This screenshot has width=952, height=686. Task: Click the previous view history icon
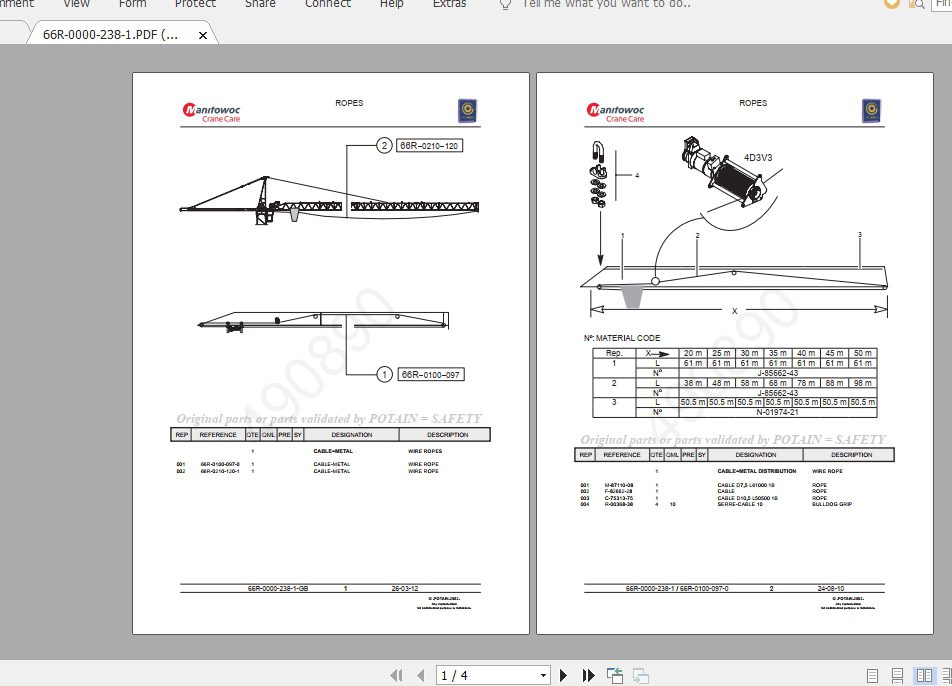614,675
